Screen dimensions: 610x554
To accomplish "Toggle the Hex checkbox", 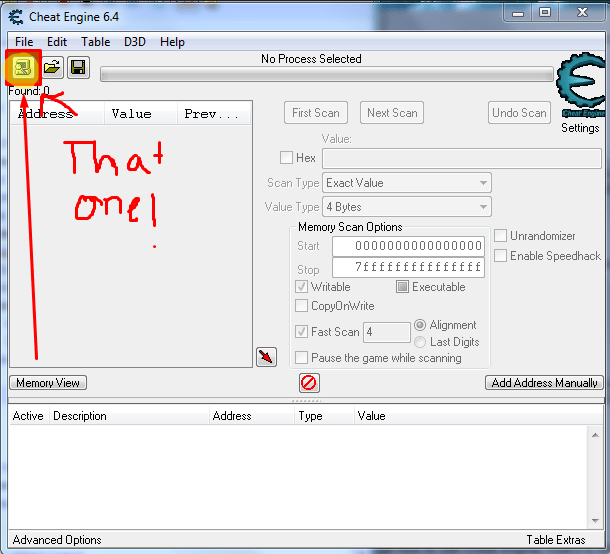I will pos(286,158).
